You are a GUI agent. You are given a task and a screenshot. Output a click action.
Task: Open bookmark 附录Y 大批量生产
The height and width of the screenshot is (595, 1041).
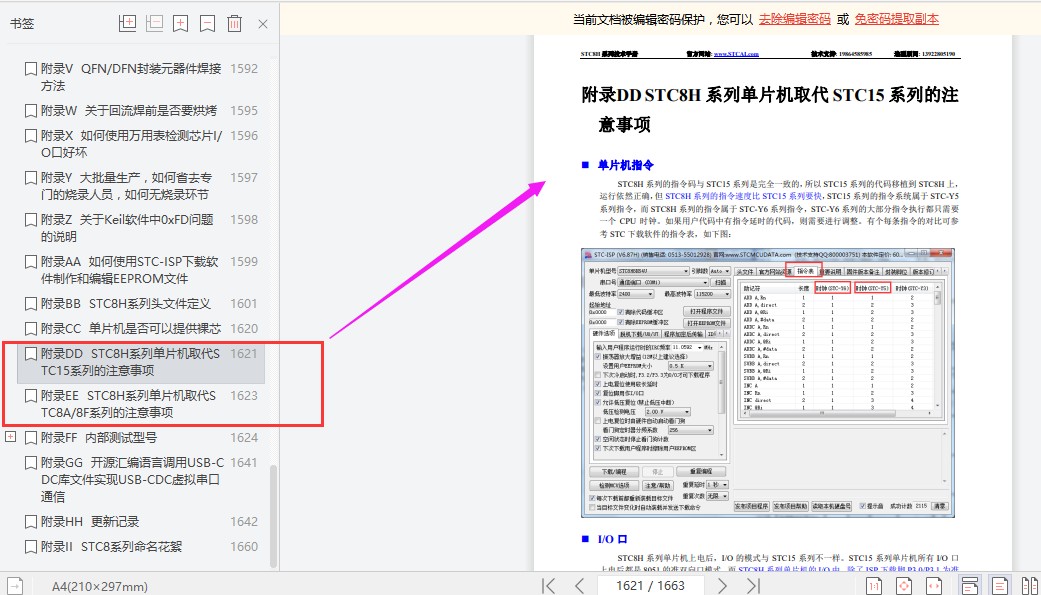tap(126, 186)
